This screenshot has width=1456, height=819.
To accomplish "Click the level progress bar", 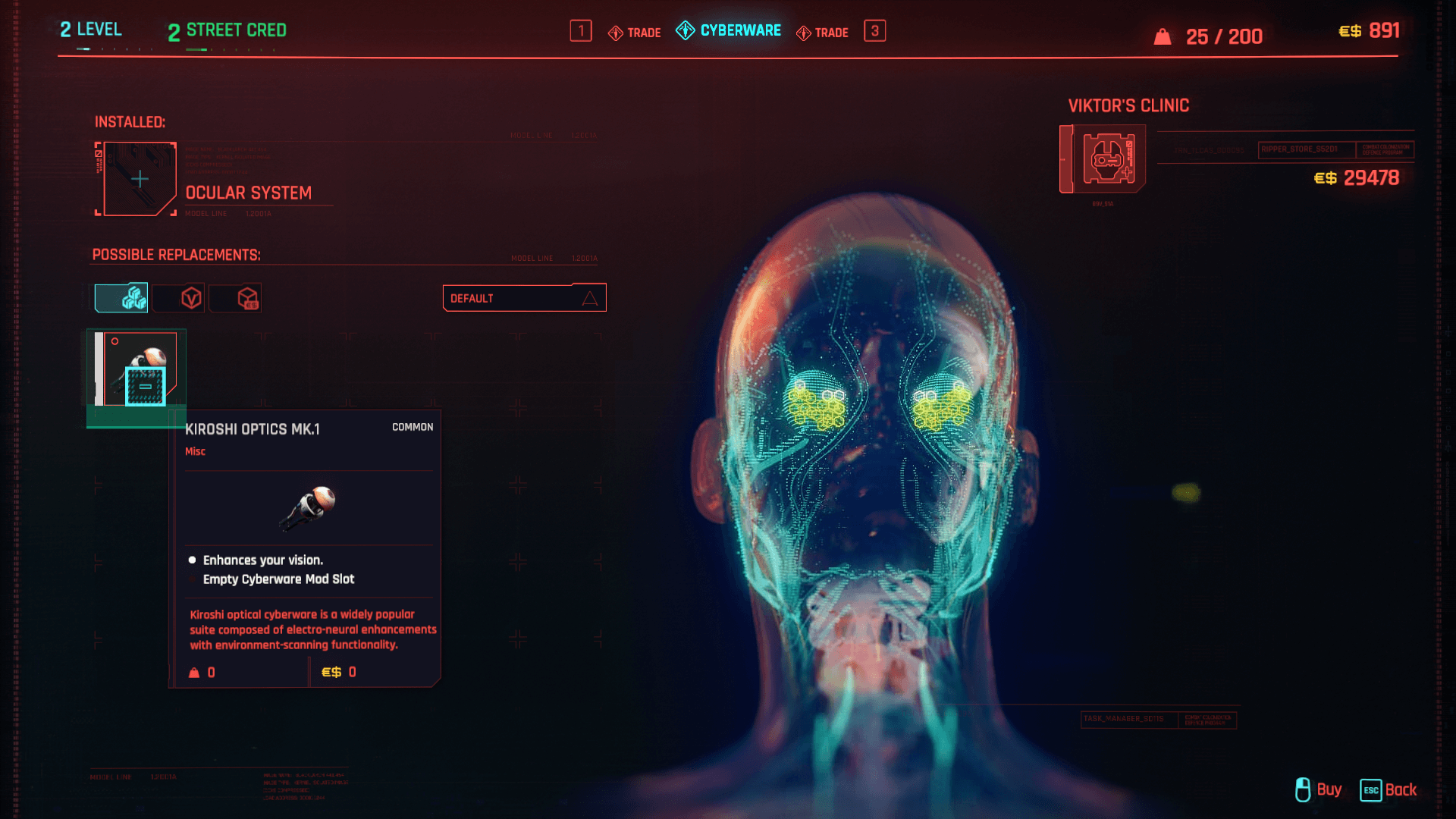I will (x=115, y=49).
